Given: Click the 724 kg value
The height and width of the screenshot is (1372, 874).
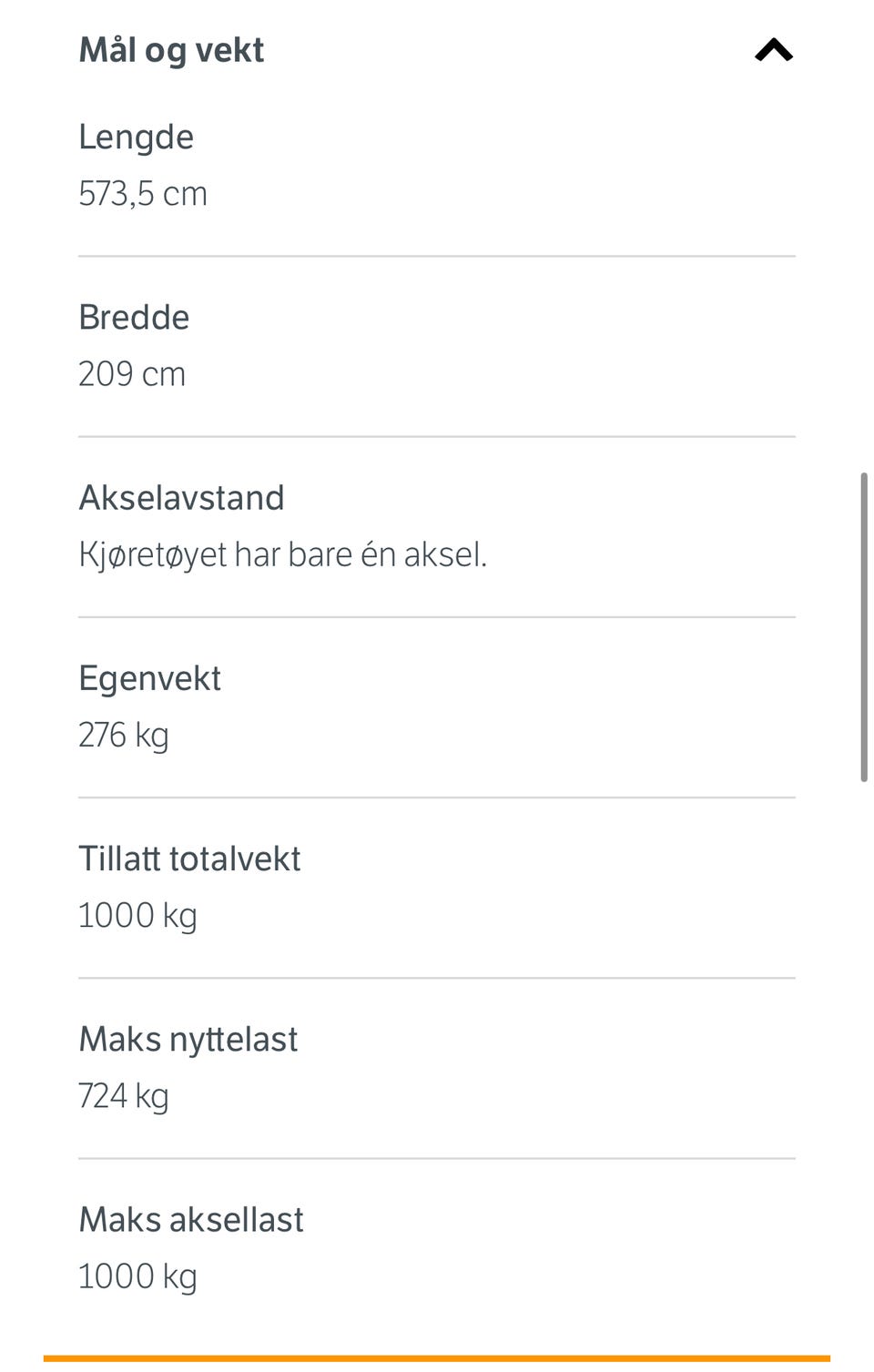Looking at the screenshot, I should (124, 1095).
